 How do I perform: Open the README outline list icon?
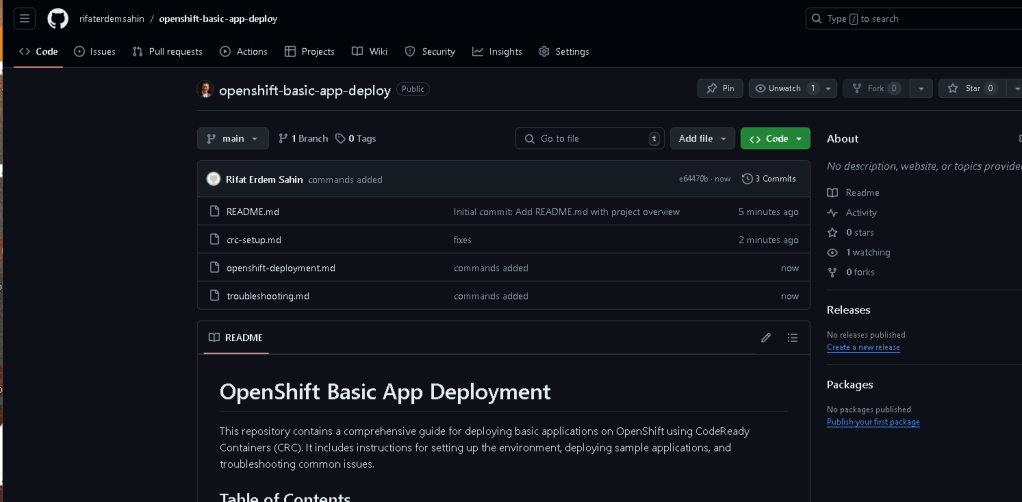(x=792, y=338)
